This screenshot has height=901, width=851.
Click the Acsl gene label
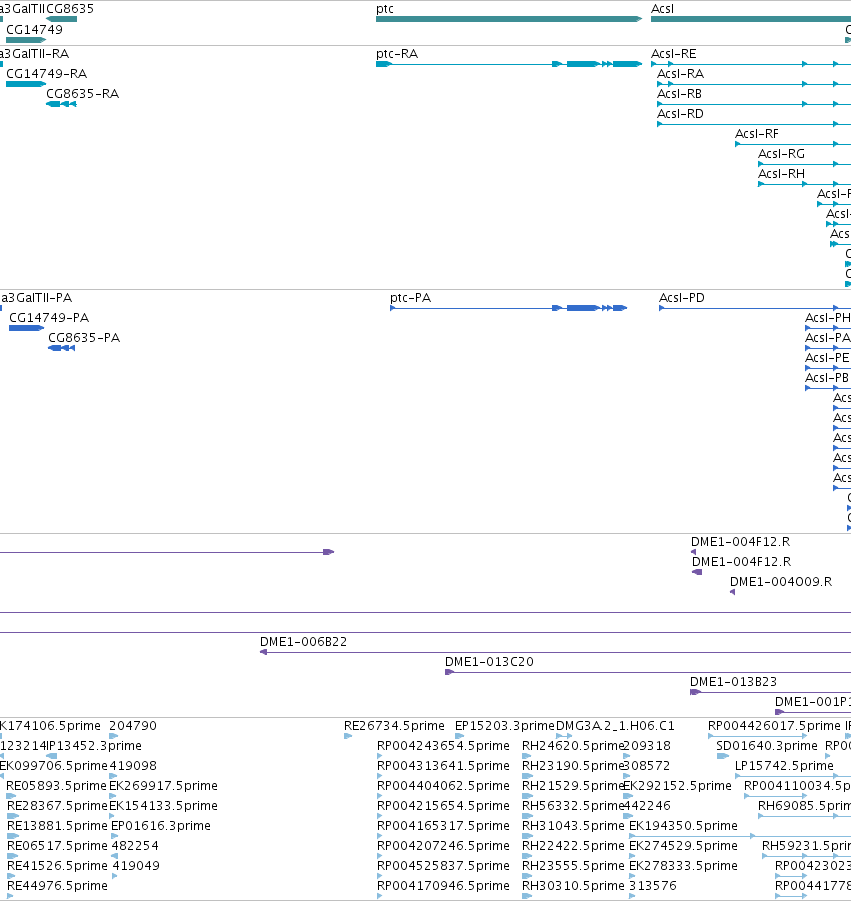662,9
